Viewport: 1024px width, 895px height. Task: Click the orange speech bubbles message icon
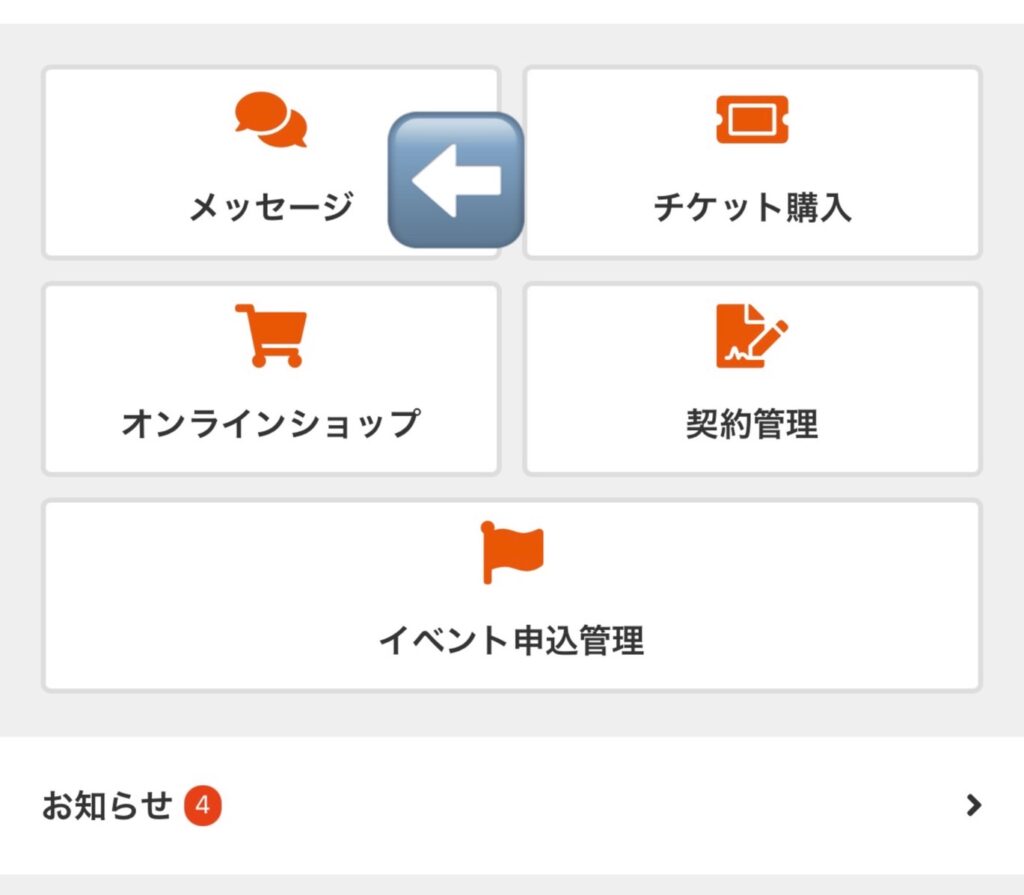(271, 121)
